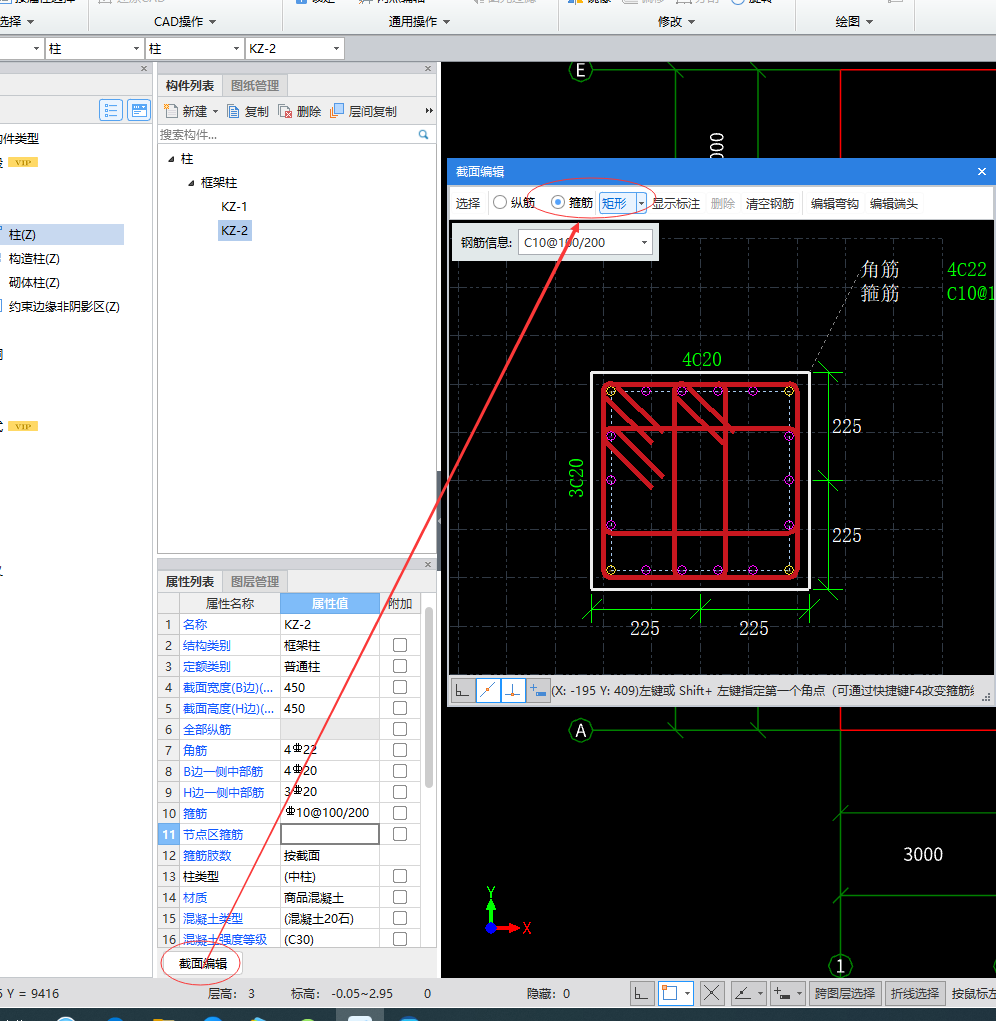Click the 折线选择 button

coord(915,994)
